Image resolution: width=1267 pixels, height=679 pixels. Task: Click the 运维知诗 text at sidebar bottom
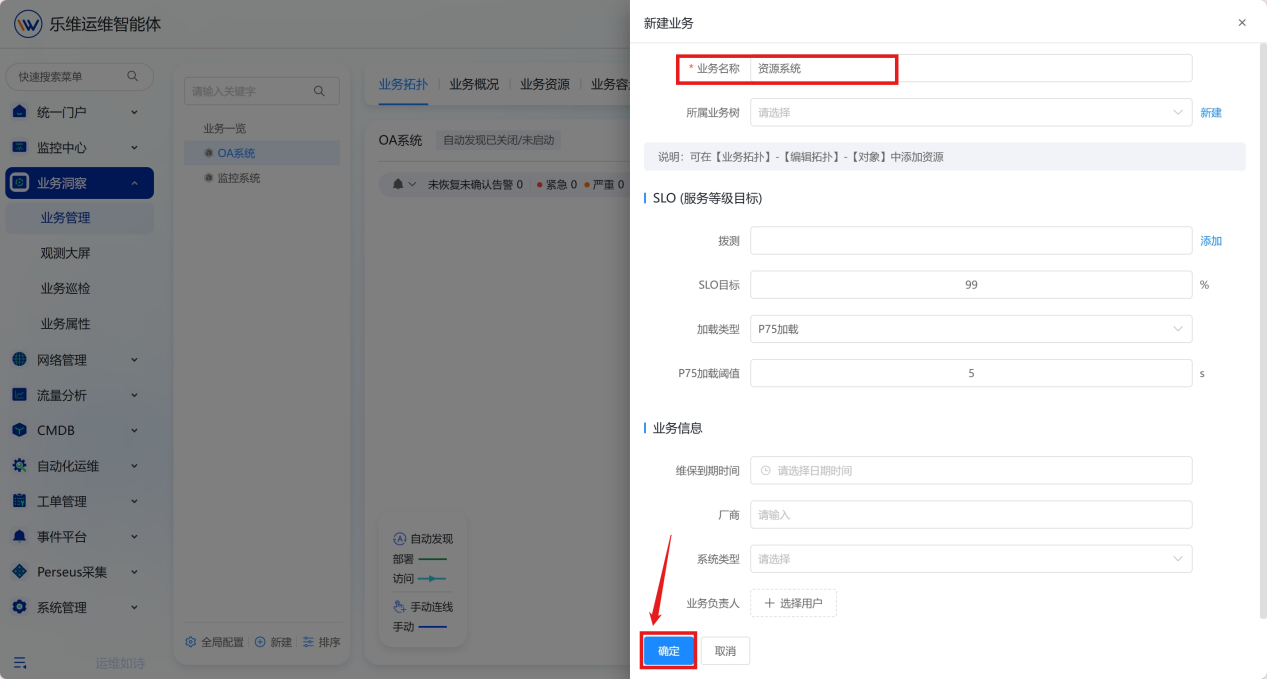coord(120,663)
